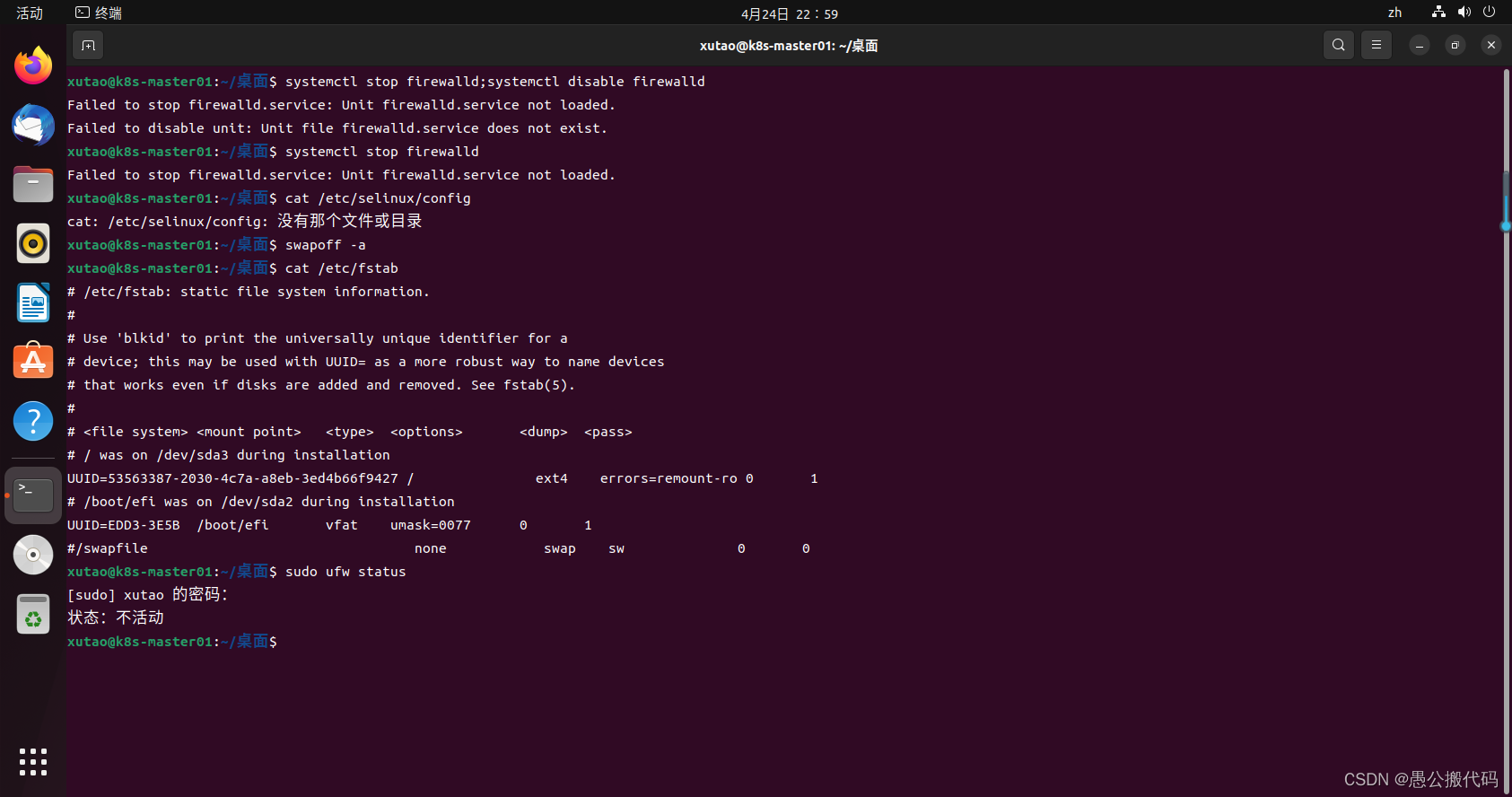The image size is (1512, 797).
Task: Open Ubuntu Software center icon
Action: pos(33,362)
